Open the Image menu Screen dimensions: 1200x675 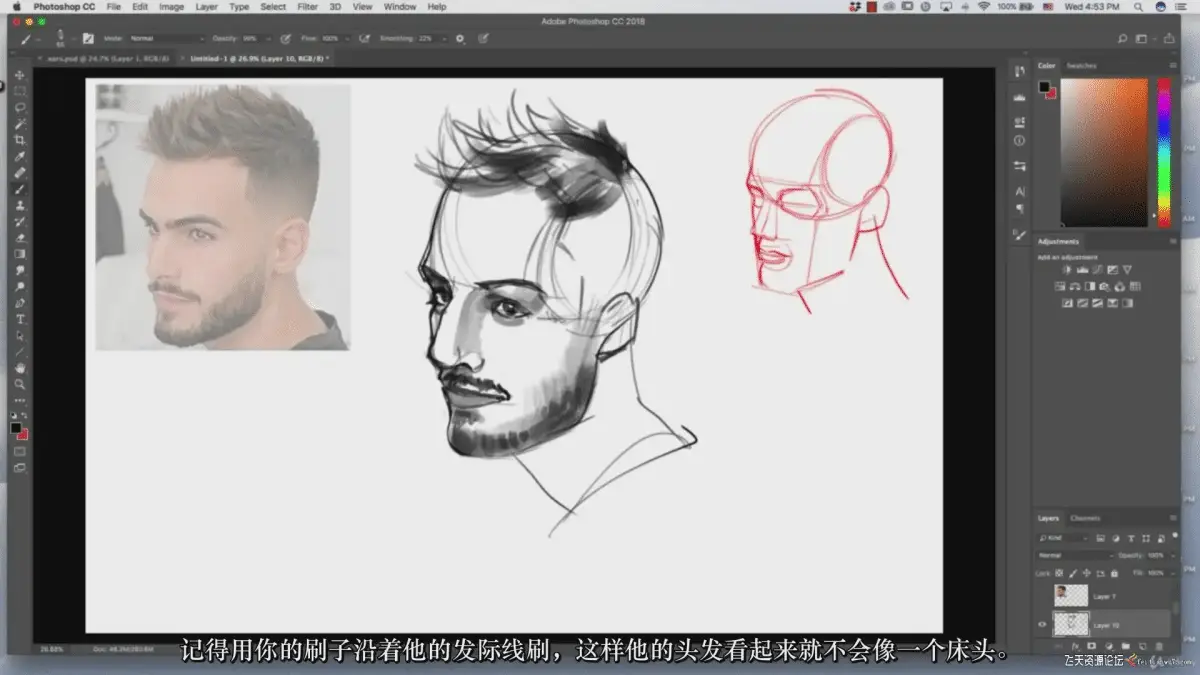pyautogui.click(x=171, y=7)
